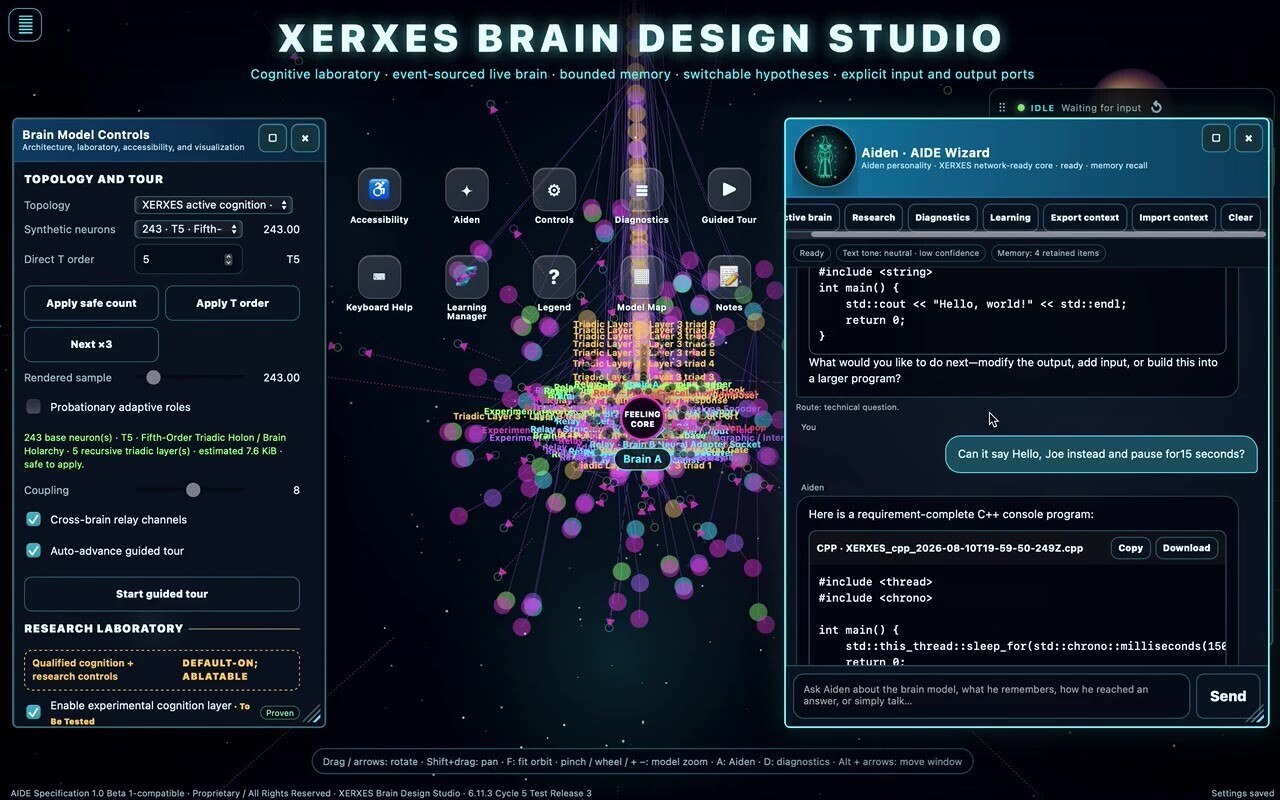
Task: Click the Import context button
Action: coord(1175,217)
